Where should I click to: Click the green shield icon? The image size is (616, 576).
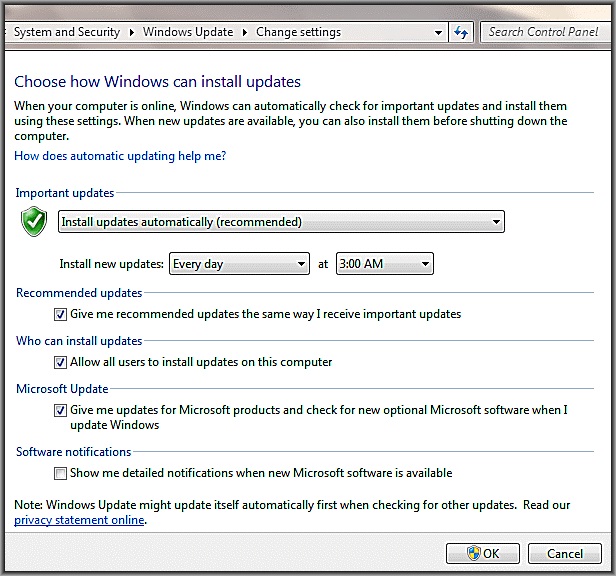tap(34, 222)
